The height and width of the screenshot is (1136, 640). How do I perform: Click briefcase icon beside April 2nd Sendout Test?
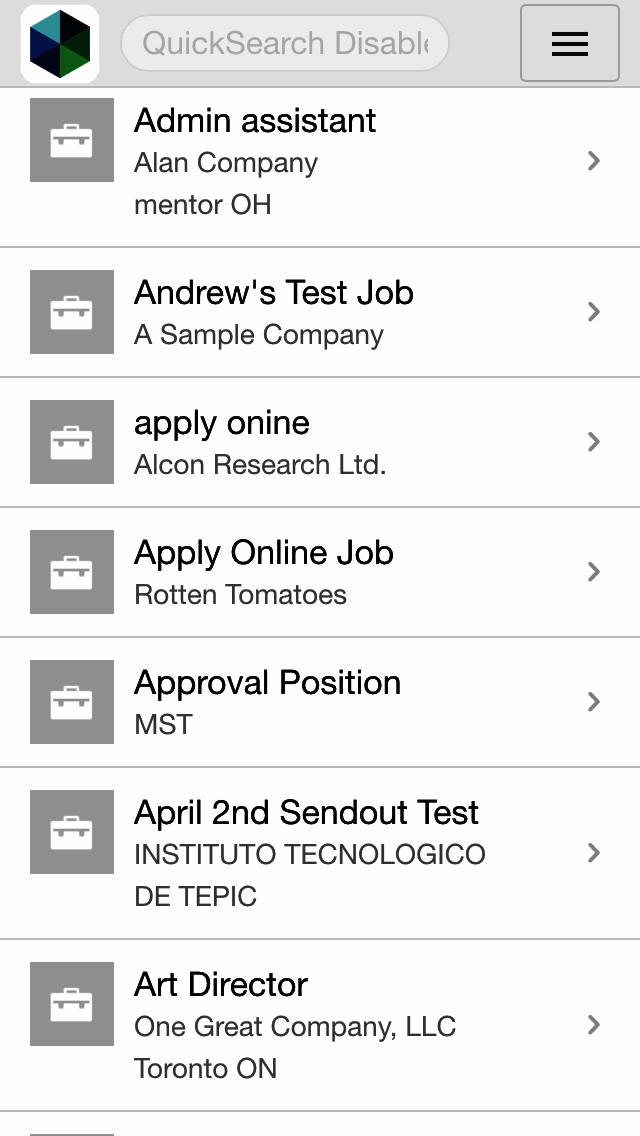click(72, 832)
